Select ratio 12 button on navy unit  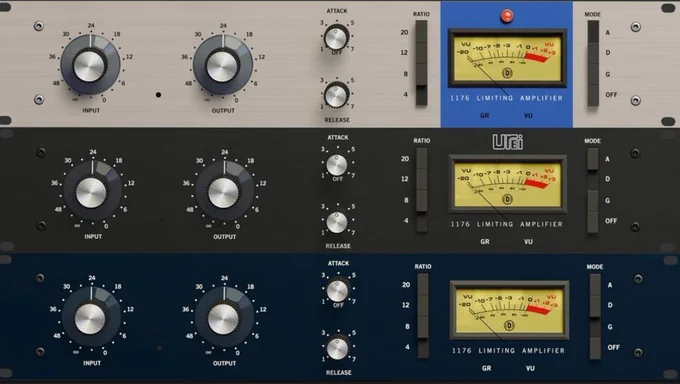[x=423, y=305]
